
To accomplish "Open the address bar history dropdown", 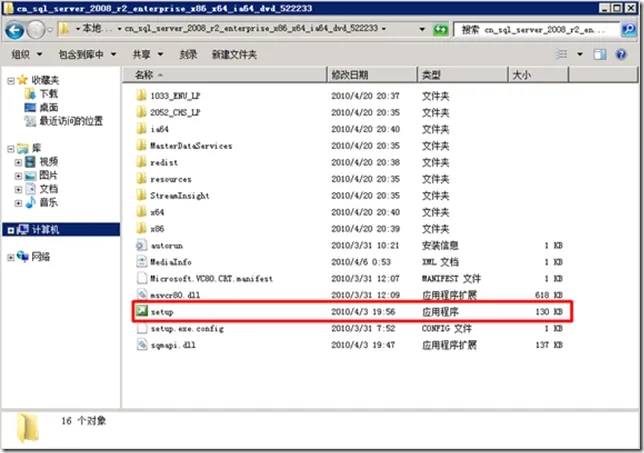I will coord(422,29).
